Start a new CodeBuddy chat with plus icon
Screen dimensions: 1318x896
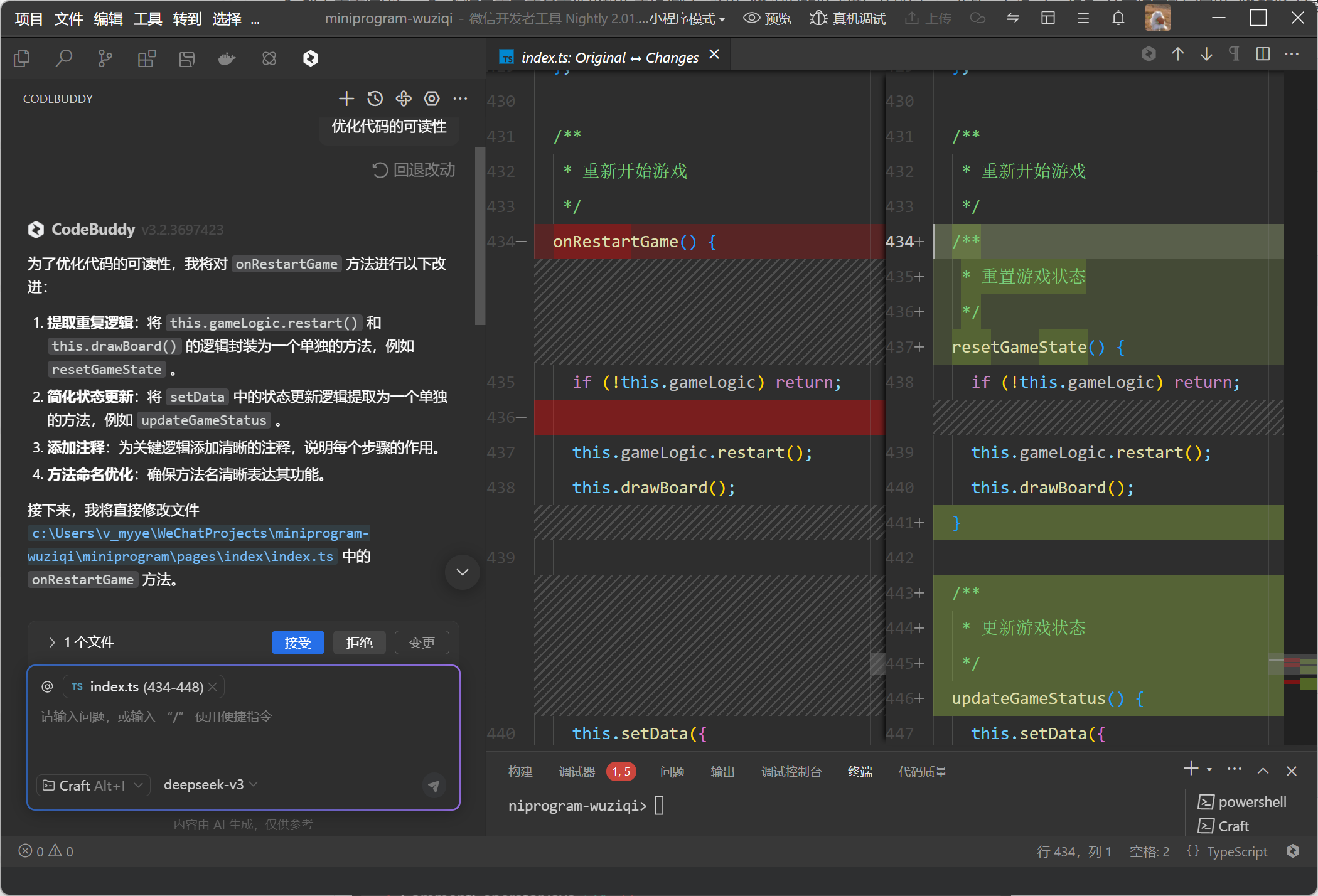click(x=346, y=99)
